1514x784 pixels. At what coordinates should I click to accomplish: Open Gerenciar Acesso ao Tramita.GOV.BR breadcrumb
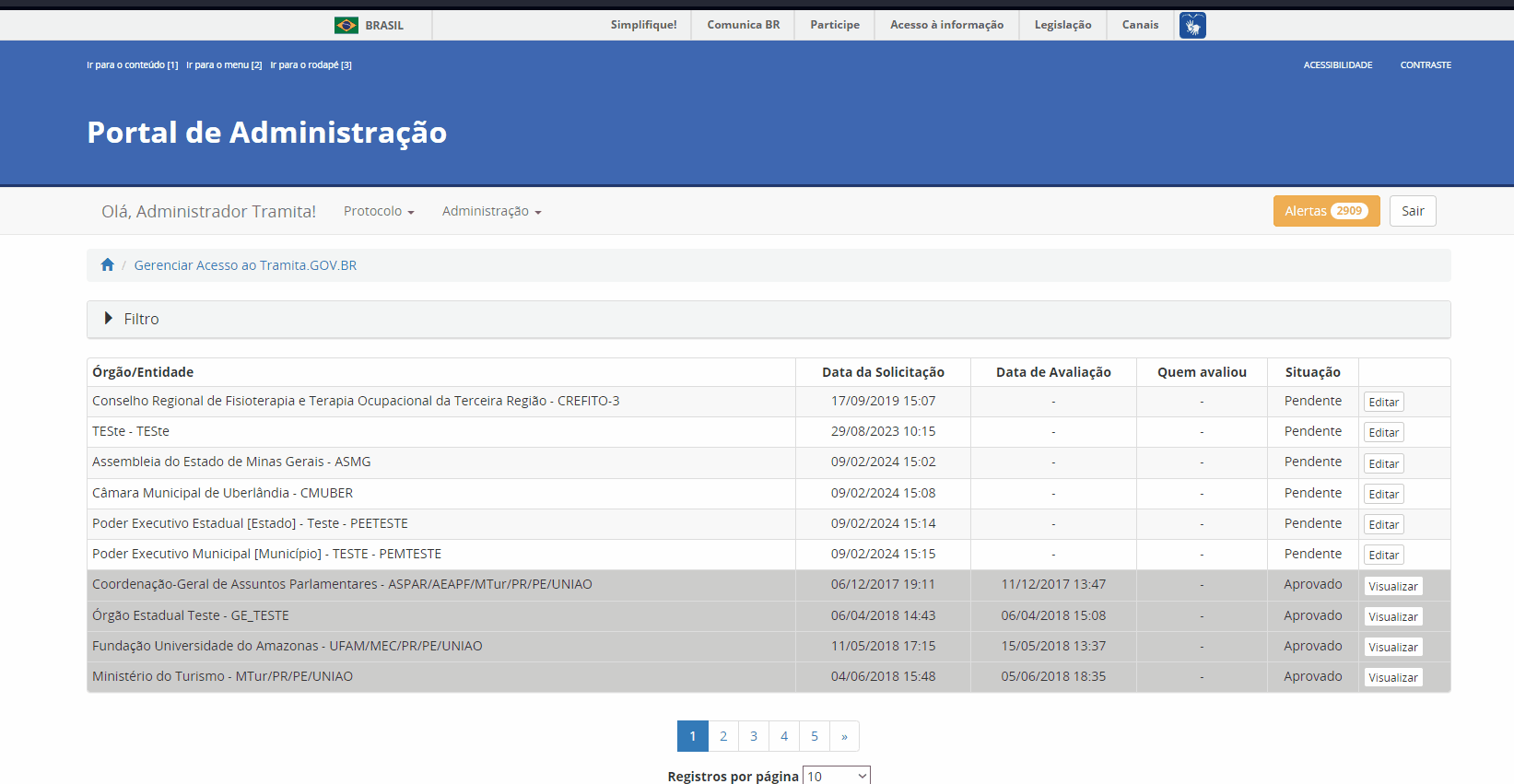[x=245, y=265]
